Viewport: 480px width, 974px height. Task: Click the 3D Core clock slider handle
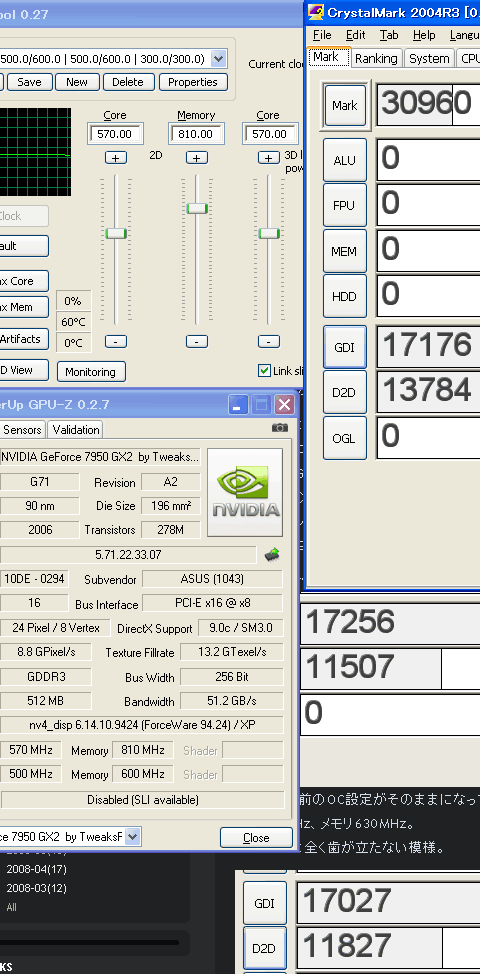(x=269, y=233)
